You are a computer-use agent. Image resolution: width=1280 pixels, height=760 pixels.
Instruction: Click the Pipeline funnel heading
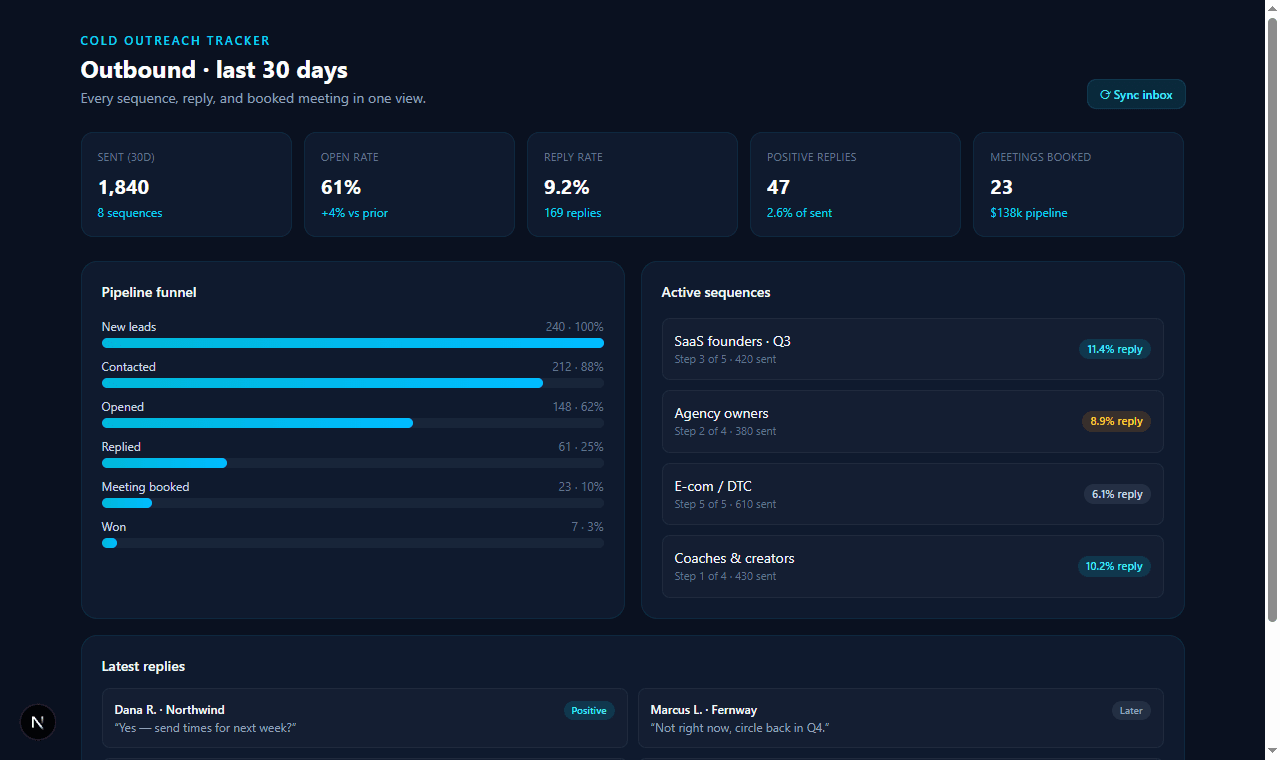[149, 292]
